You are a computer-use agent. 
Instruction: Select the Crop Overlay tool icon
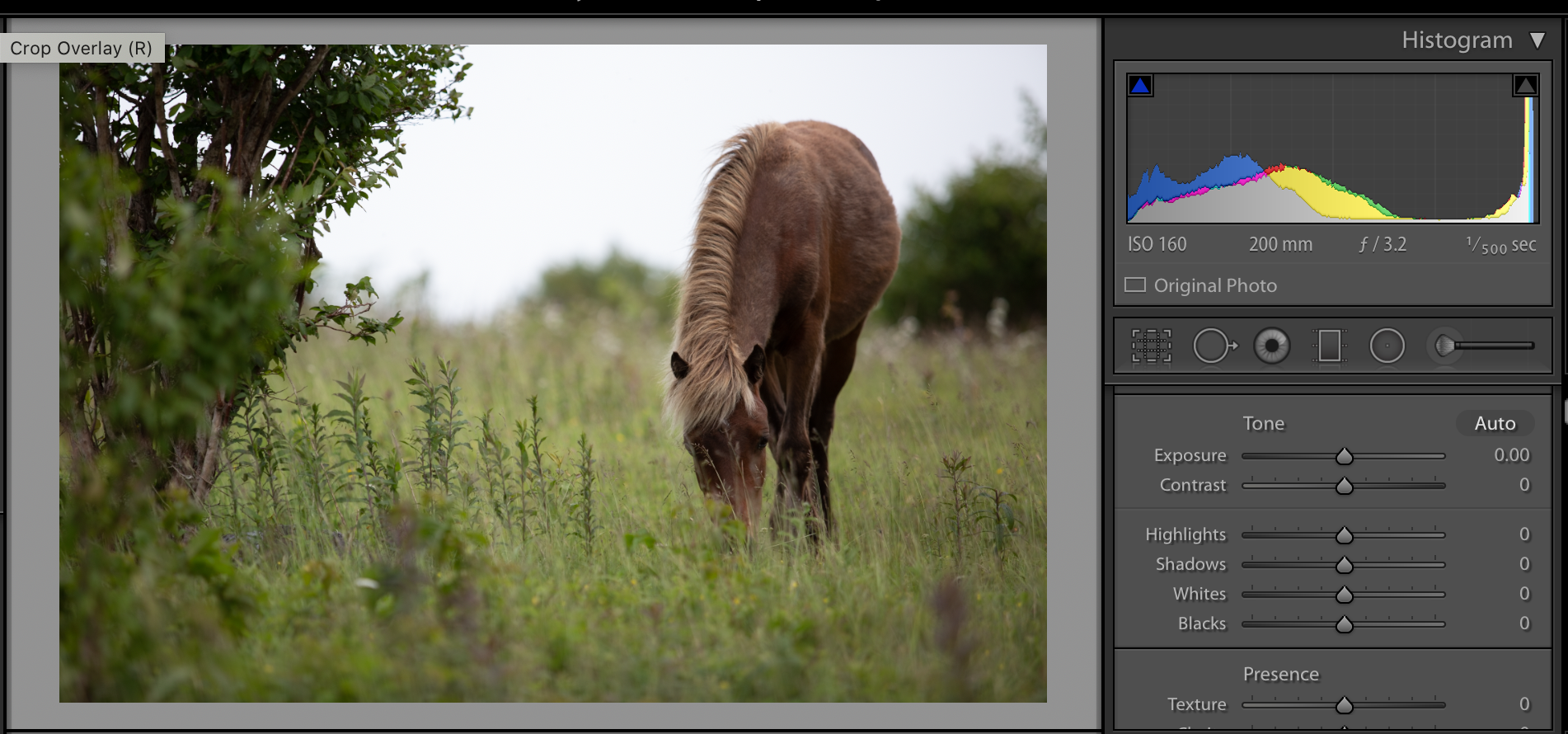tap(1151, 346)
